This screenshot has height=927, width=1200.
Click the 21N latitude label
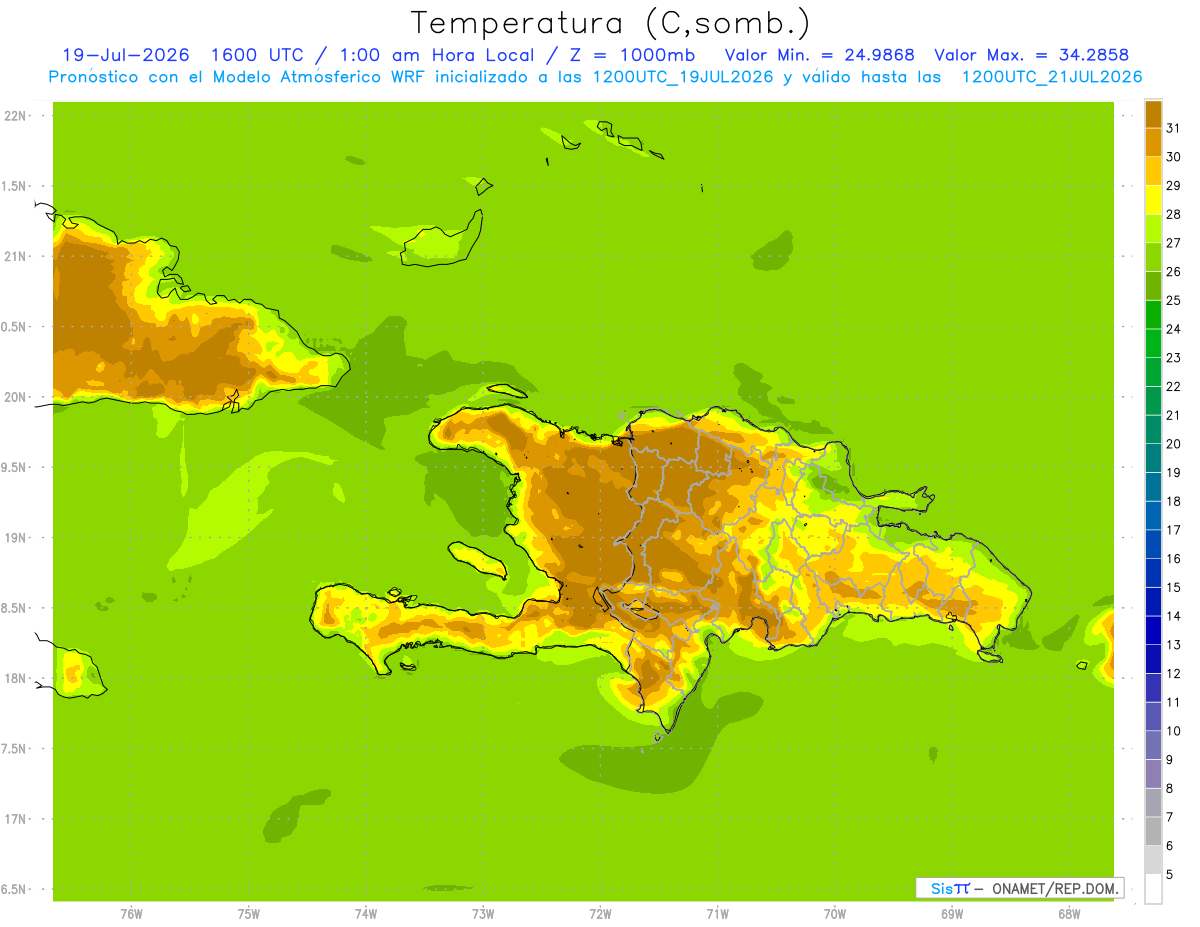tap(14, 256)
